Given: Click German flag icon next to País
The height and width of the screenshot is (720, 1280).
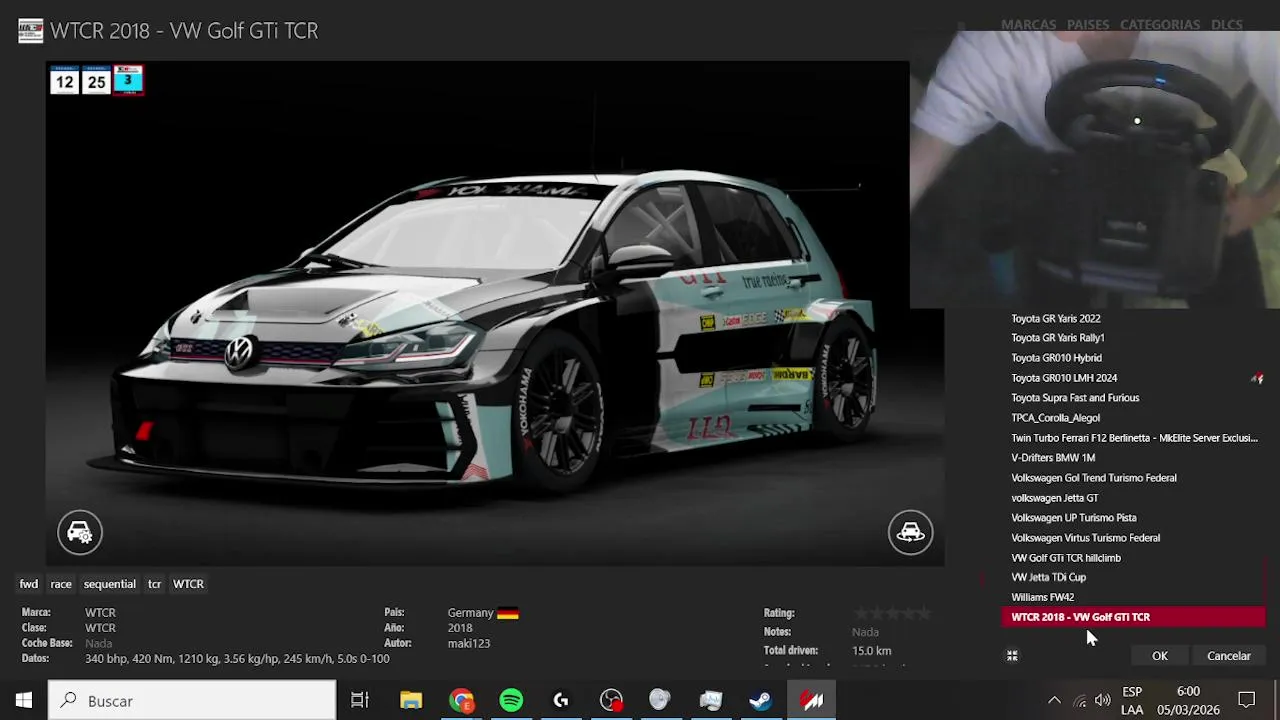Looking at the screenshot, I should [508, 613].
